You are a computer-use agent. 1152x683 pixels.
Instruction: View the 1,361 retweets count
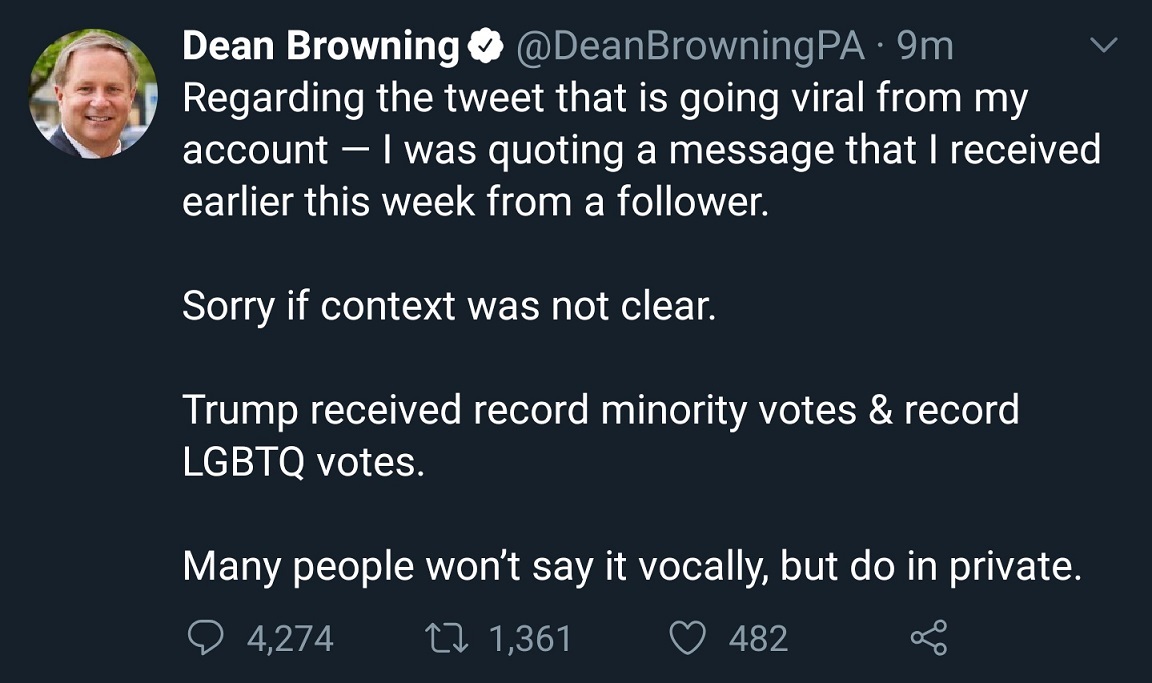(x=530, y=638)
